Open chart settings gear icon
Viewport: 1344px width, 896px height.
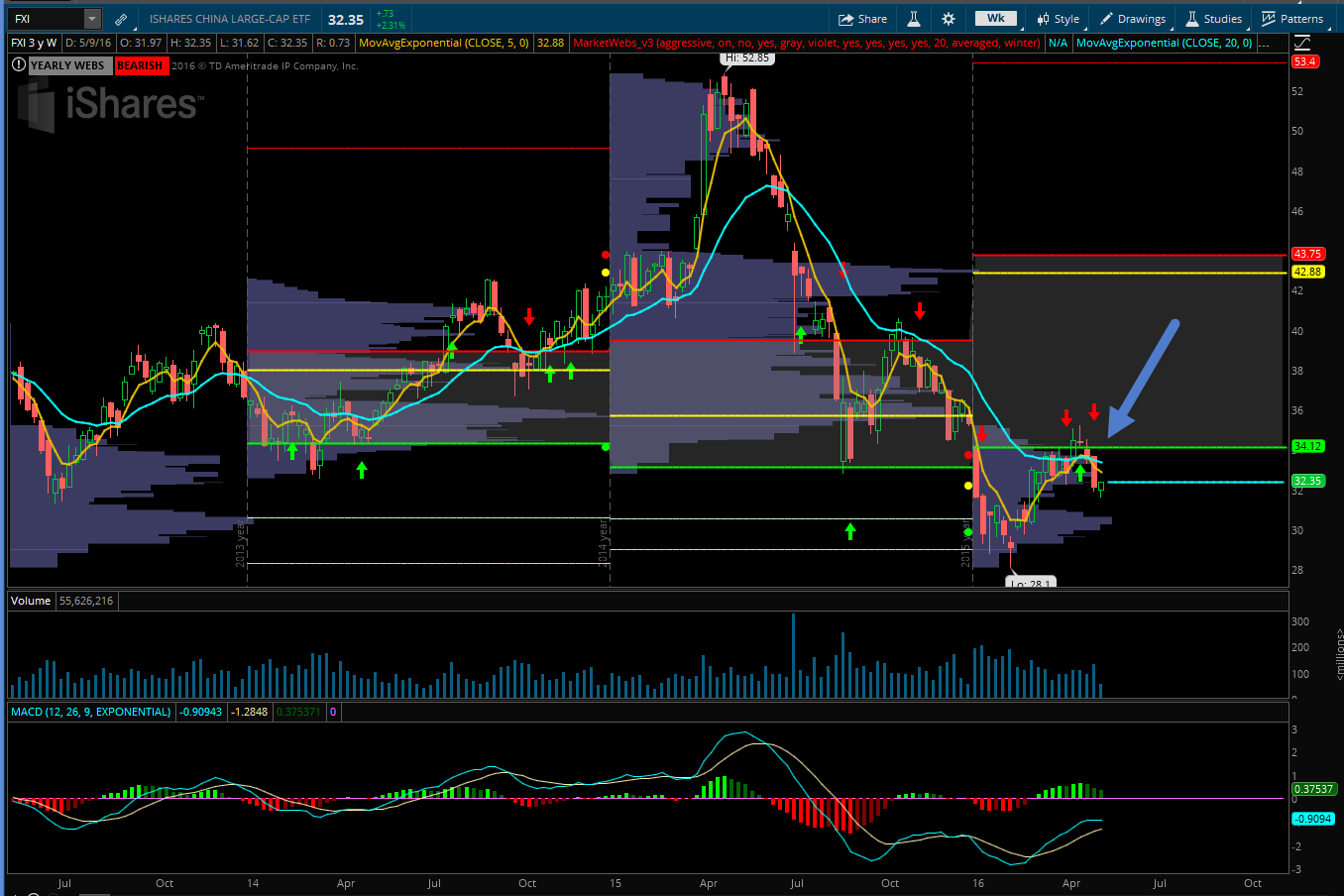tap(949, 19)
